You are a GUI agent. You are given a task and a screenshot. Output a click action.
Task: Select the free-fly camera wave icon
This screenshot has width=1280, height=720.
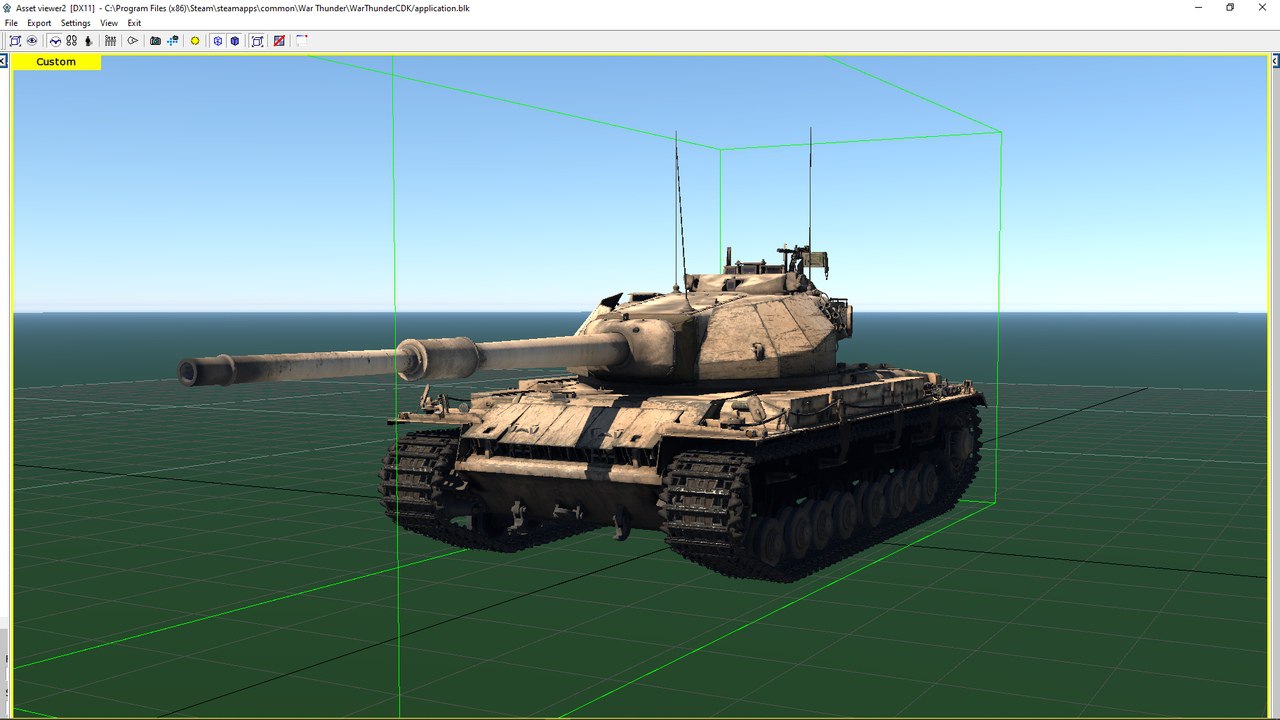(55, 41)
